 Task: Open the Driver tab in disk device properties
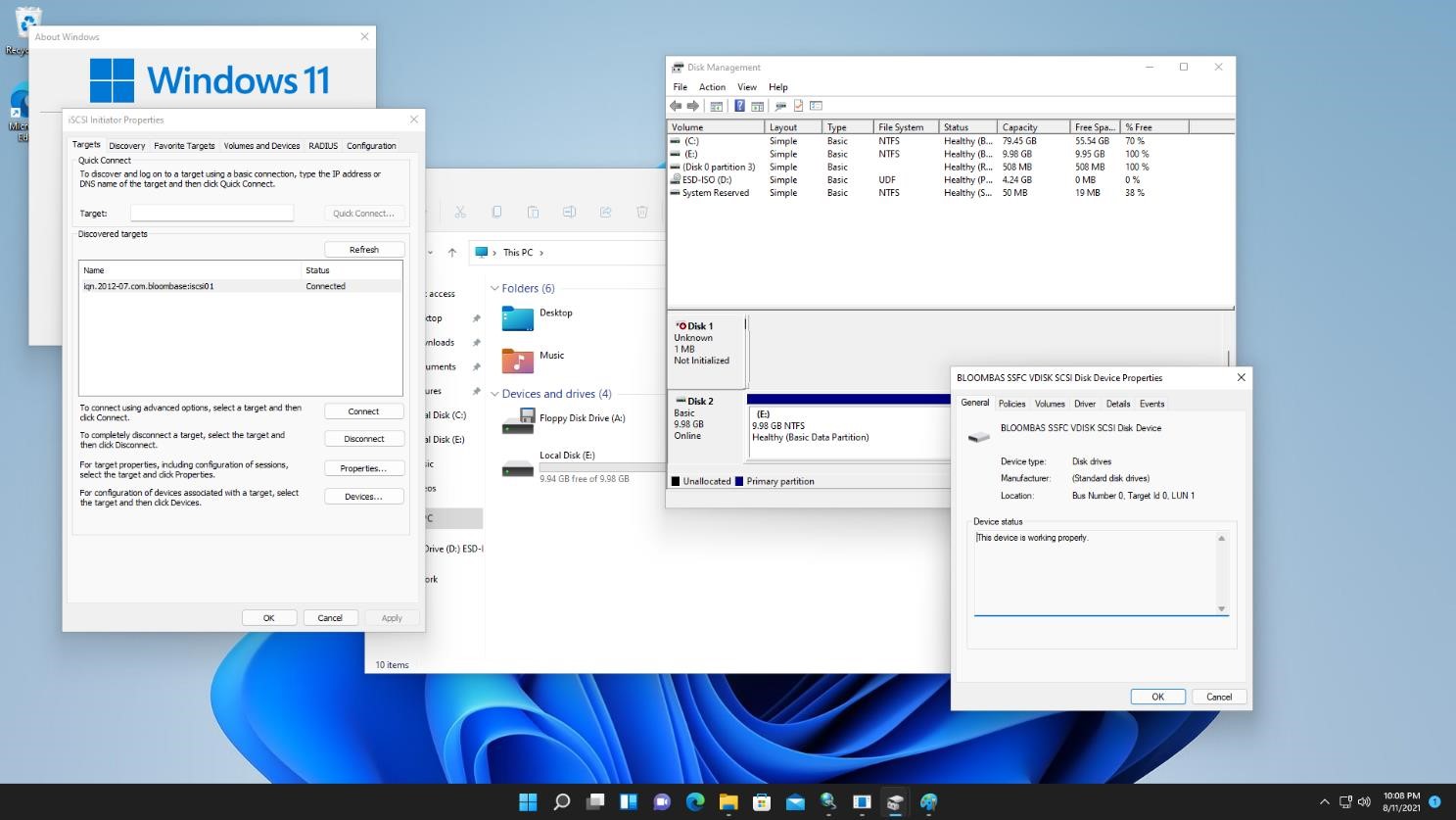(1085, 404)
